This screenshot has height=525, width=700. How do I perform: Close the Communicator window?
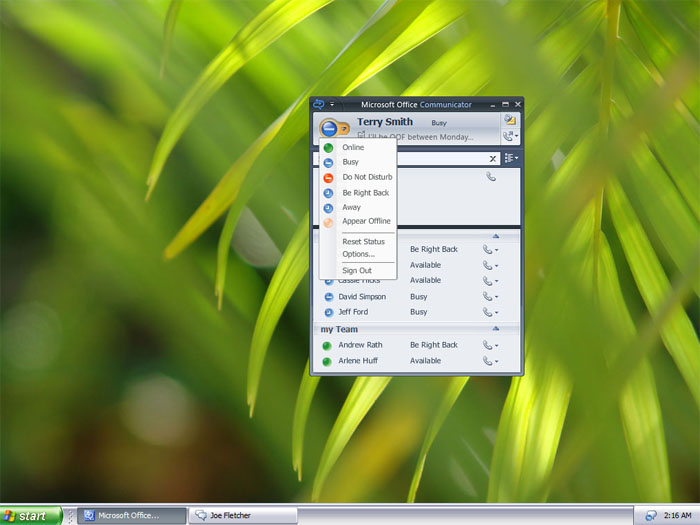[518, 104]
